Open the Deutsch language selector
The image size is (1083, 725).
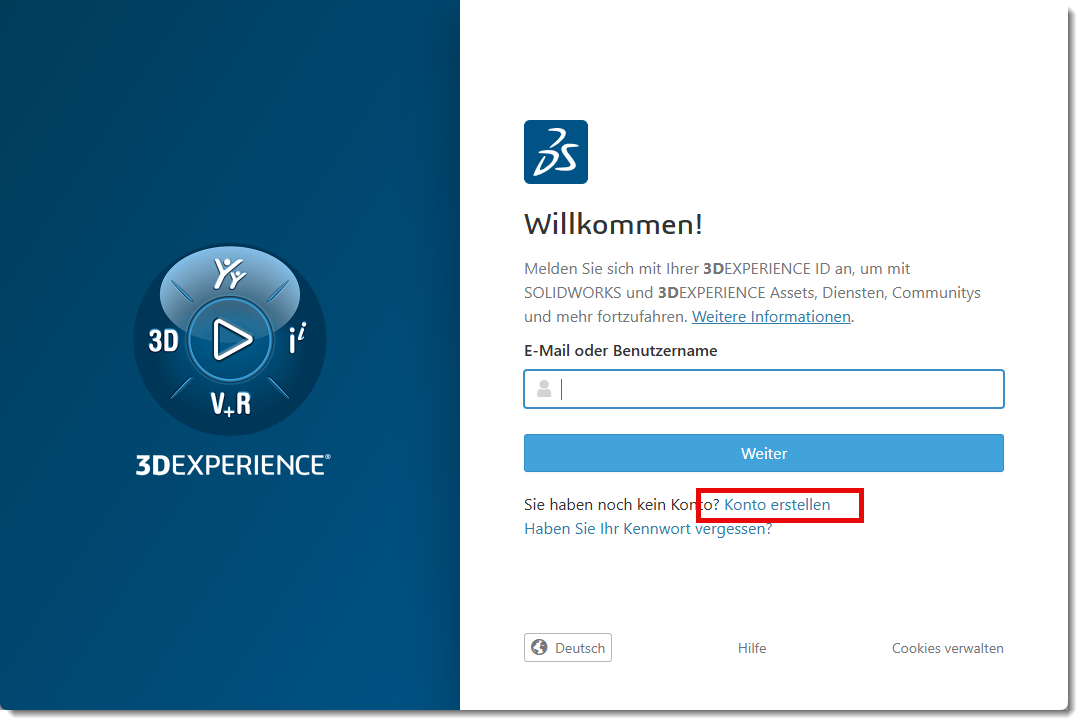click(568, 648)
